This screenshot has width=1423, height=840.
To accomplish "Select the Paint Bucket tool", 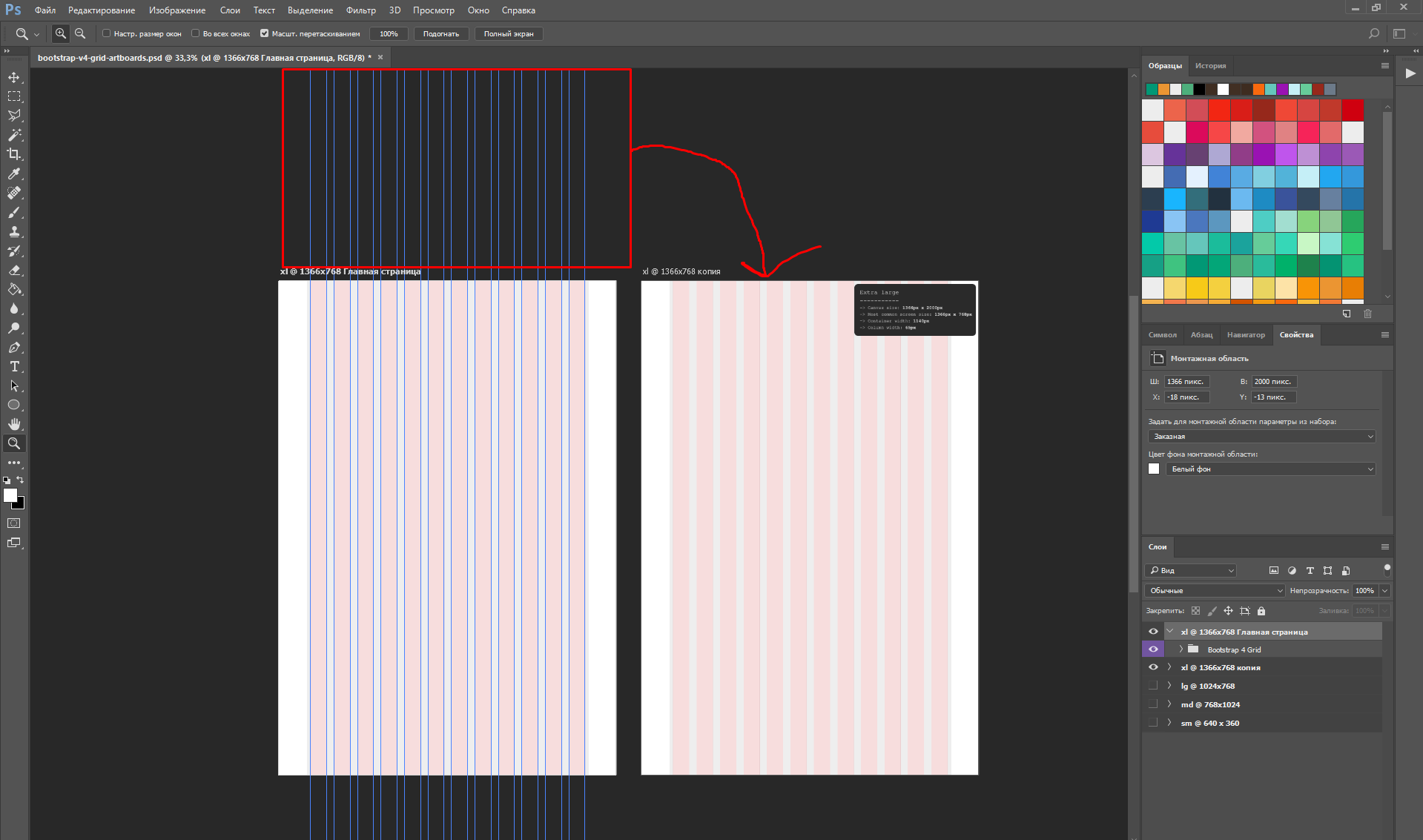I will (x=14, y=289).
